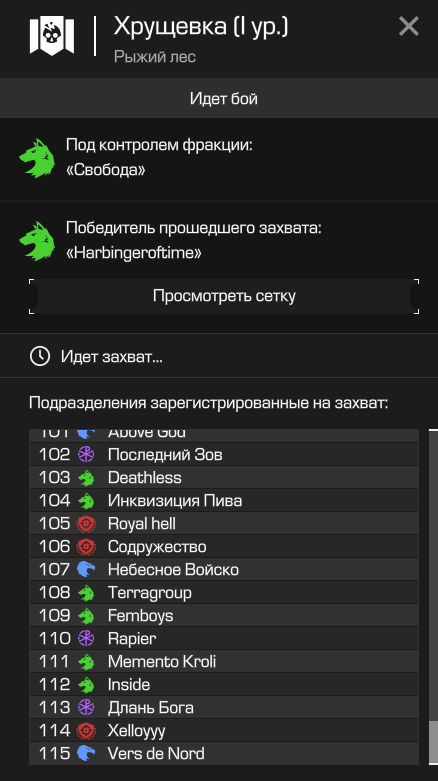438x781 pixels.
Task: Click the wolf icon next to «Harbingeroftime»
Action: (x=37, y=241)
